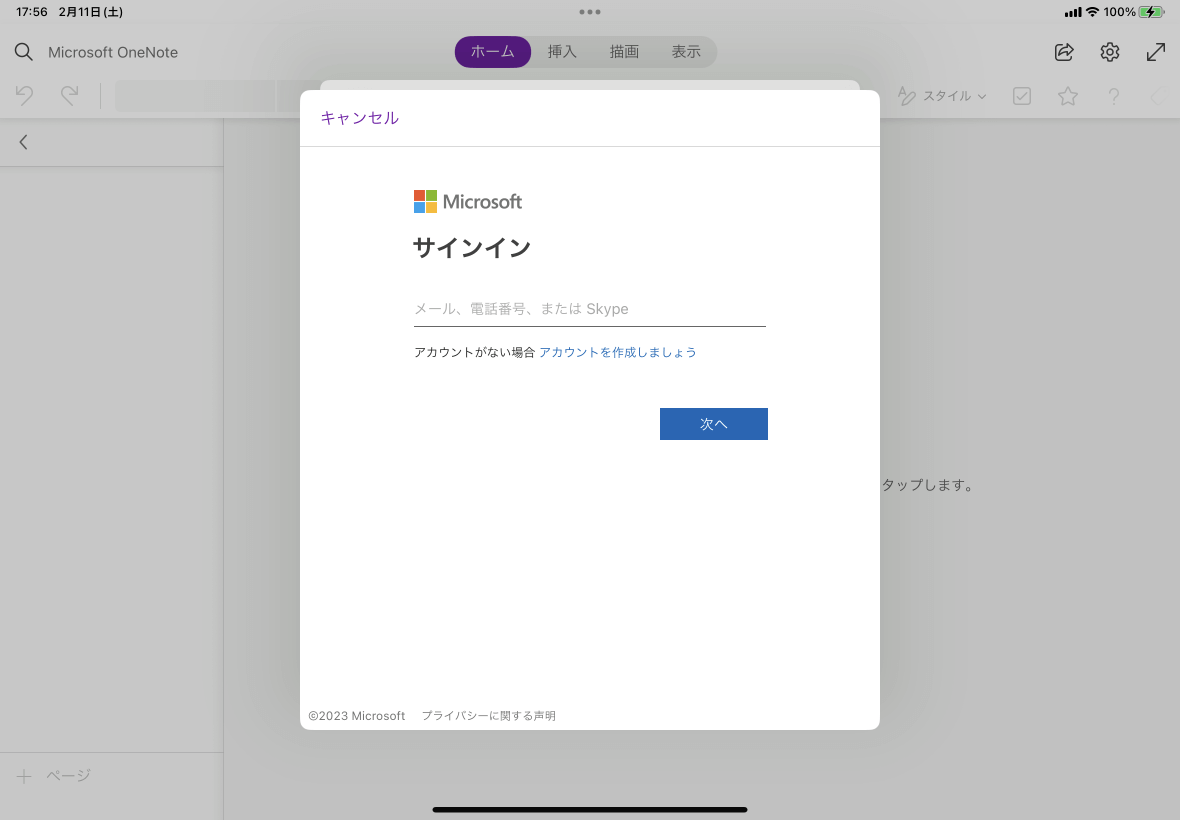Tap the Microsoft logo in dialog
This screenshot has height=820, width=1180.
click(x=467, y=202)
